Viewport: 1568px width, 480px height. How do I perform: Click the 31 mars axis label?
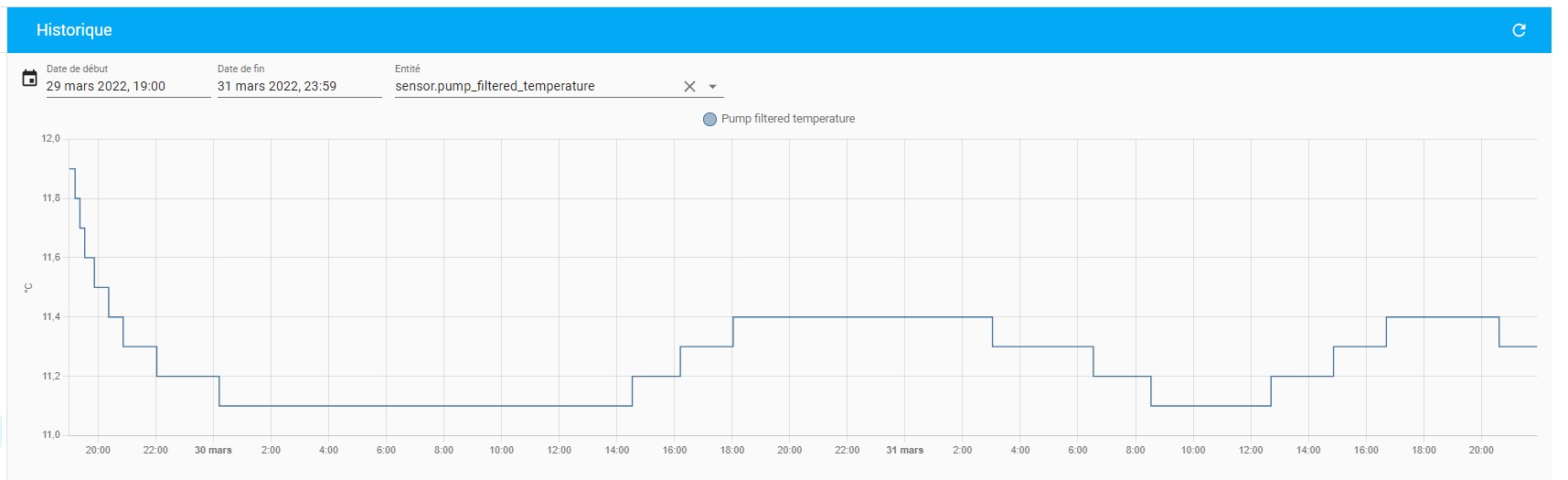click(904, 450)
